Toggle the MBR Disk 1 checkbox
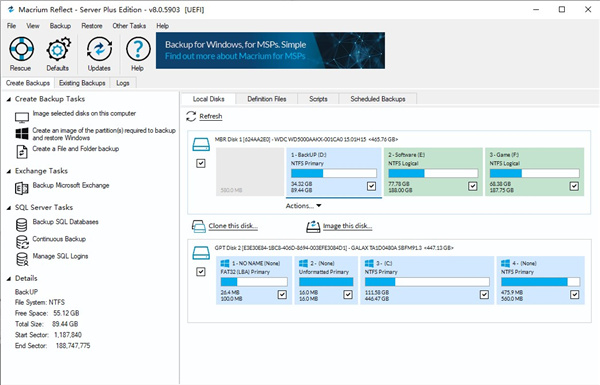600x385 pixels. coord(201,163)
